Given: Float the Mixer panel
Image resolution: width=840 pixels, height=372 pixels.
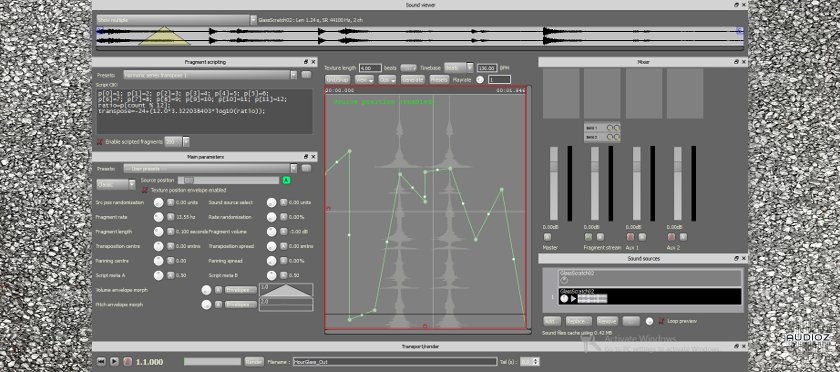Looking at the screenshot, I should point(736,62).
